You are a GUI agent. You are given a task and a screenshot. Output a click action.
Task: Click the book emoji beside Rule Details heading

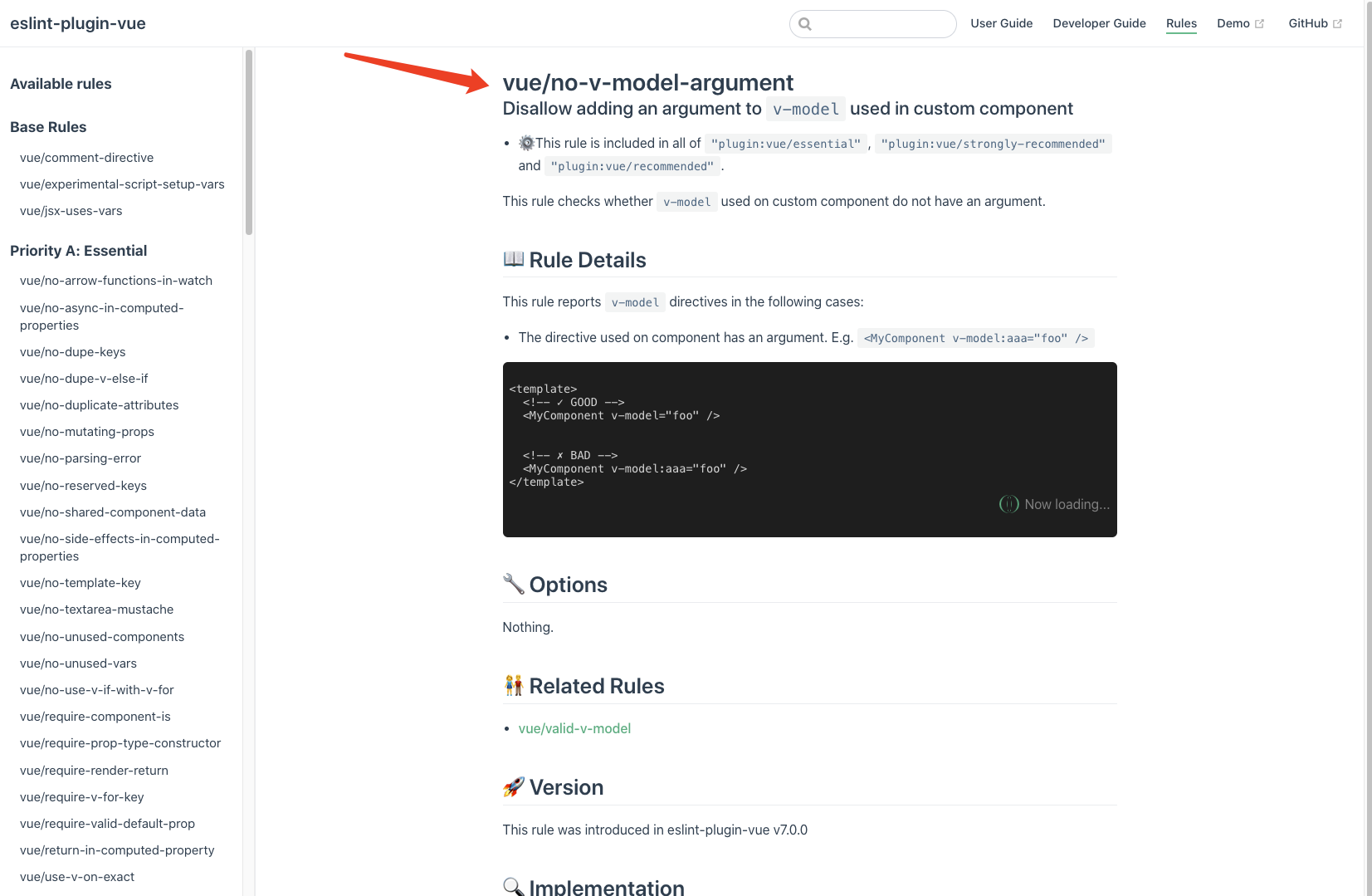tap(512, 259)
